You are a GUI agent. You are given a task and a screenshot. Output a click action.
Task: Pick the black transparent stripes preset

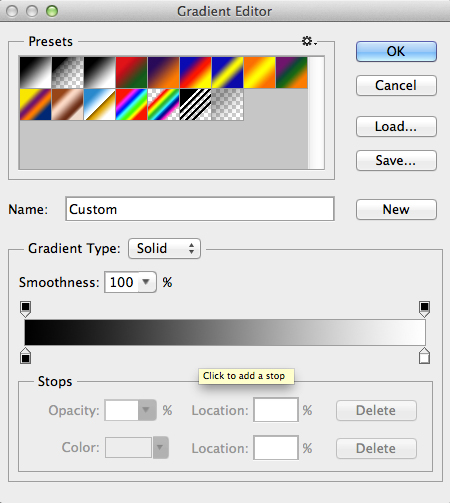pos(195,104)
